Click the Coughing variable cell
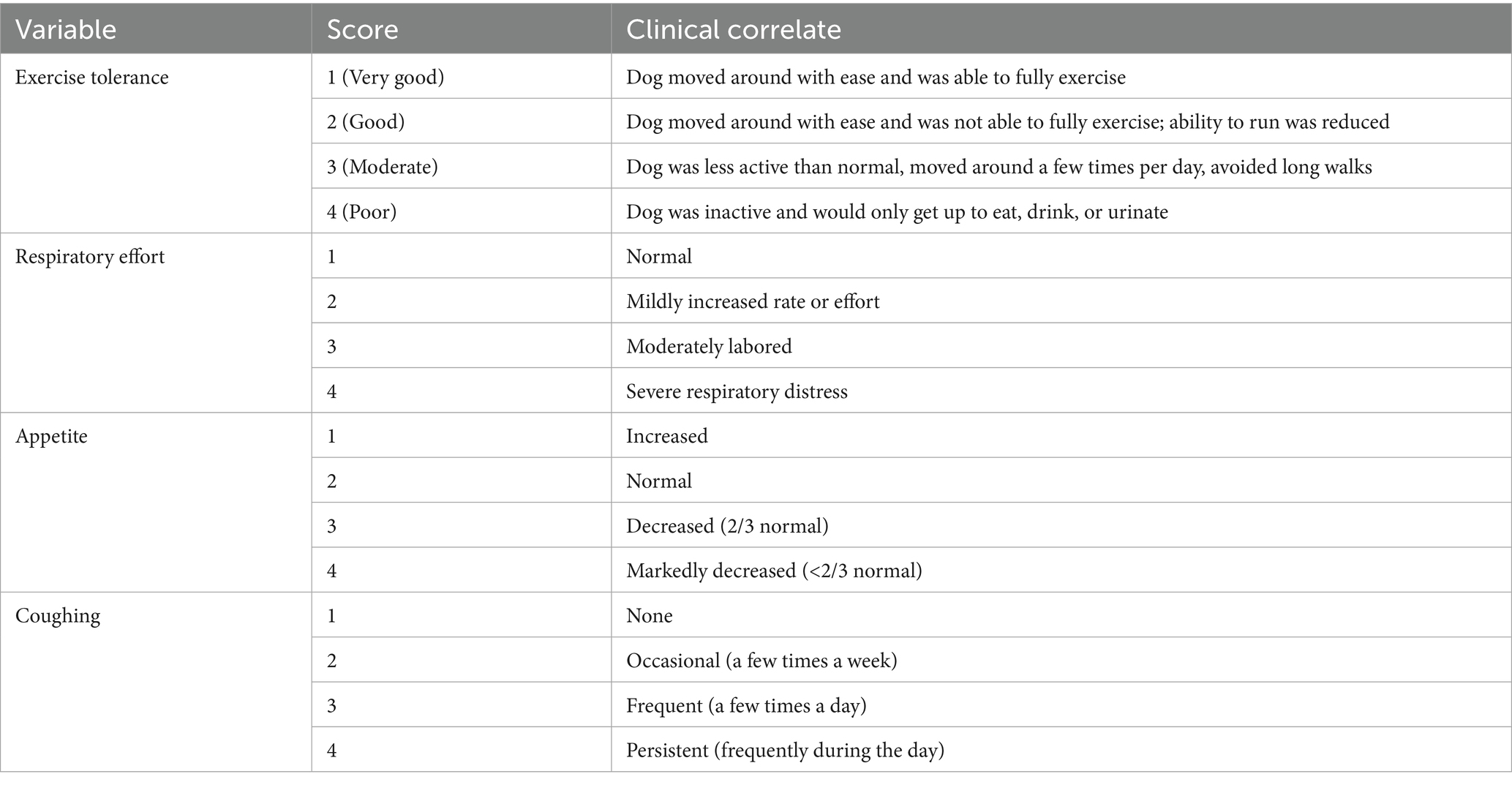The height and width of the screenshot is (785, 1512). (x=57, y=615)
